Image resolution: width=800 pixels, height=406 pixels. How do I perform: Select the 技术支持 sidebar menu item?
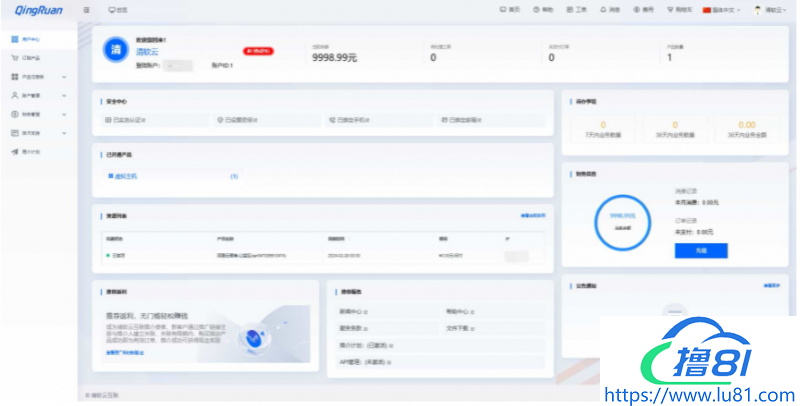pyautogui.click(x=37, y=133)
